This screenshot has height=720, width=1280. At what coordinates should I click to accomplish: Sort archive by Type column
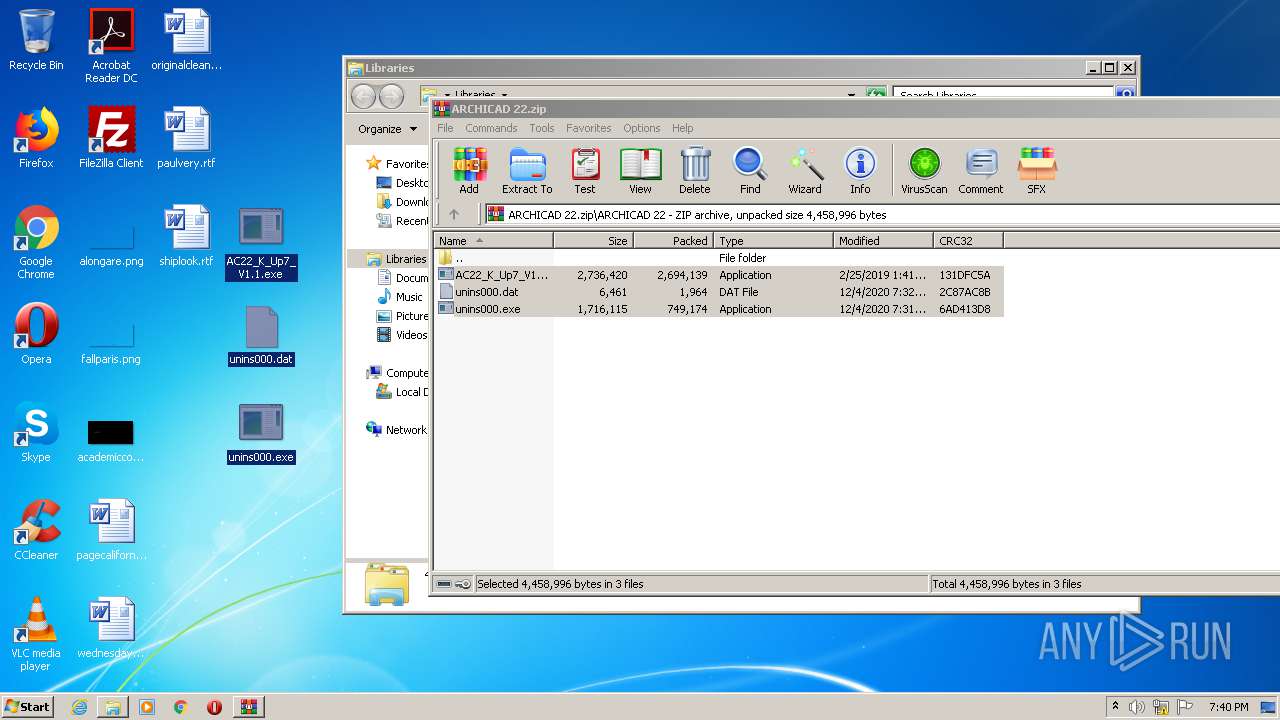[774, 241]
